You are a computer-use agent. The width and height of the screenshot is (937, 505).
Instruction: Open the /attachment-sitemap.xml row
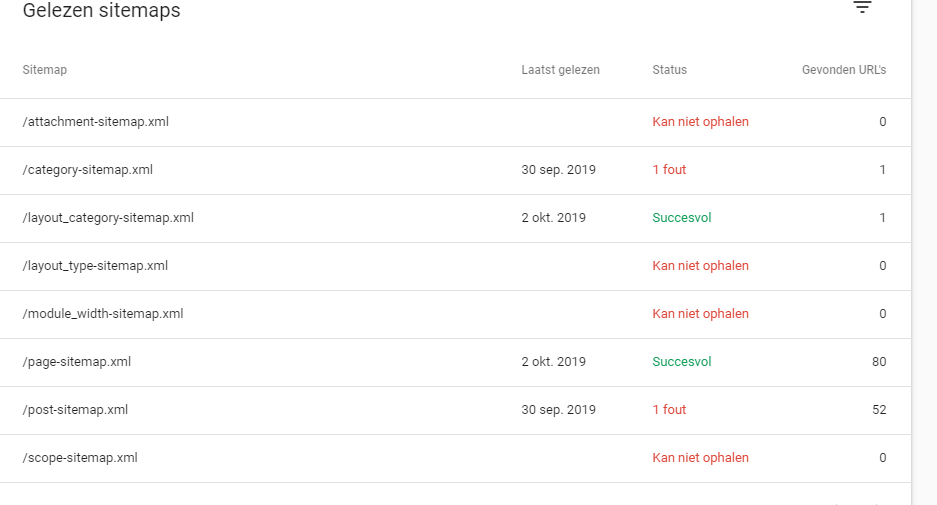coord(455,123)
